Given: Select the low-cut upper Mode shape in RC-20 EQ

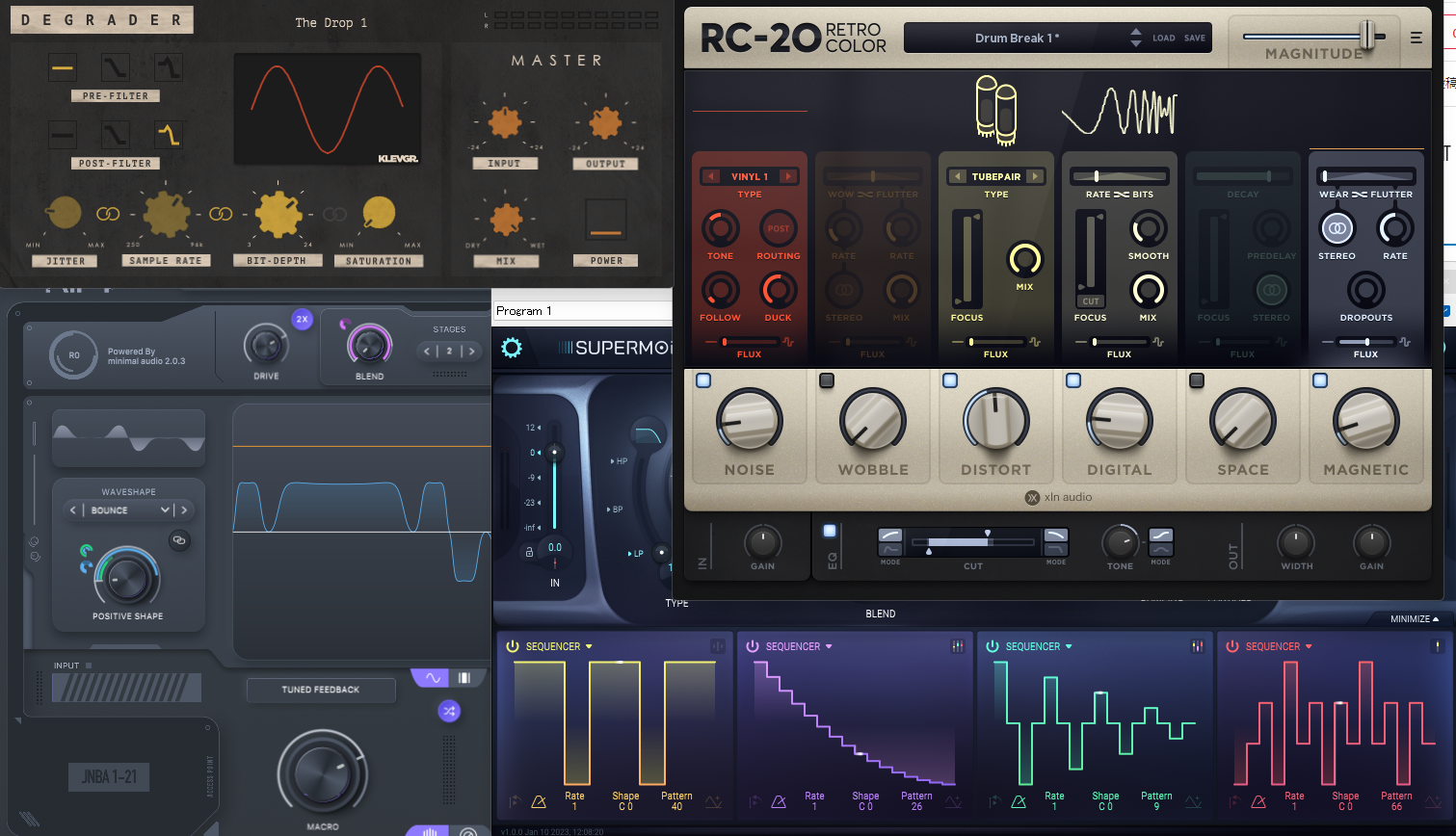Looking at the screenshot, I should coord(890,535).
